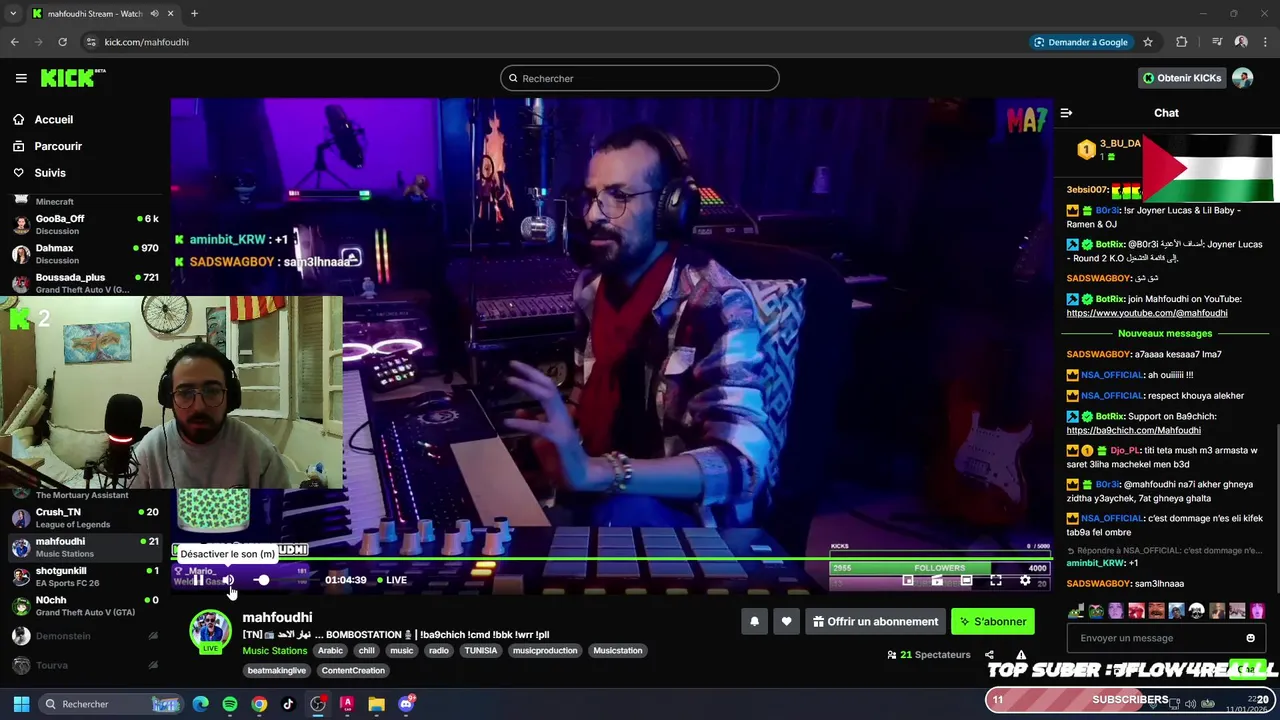
Task: Select shotgunkill channel in sidebar
Action: [x=85, y=576]
